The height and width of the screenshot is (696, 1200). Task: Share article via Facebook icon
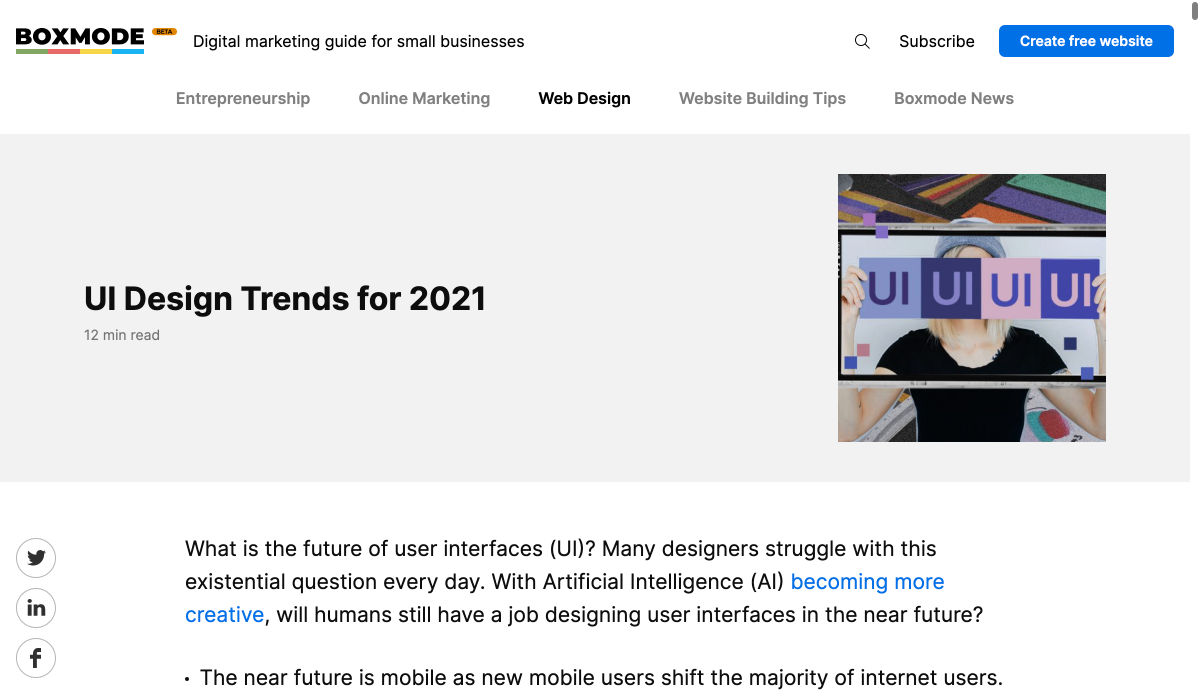36,658
